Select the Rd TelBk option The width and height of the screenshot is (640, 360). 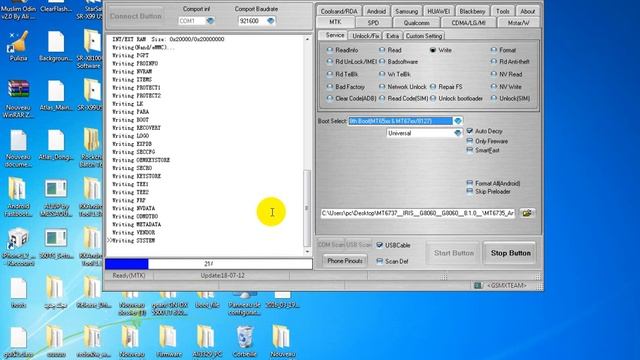[342, 74]
